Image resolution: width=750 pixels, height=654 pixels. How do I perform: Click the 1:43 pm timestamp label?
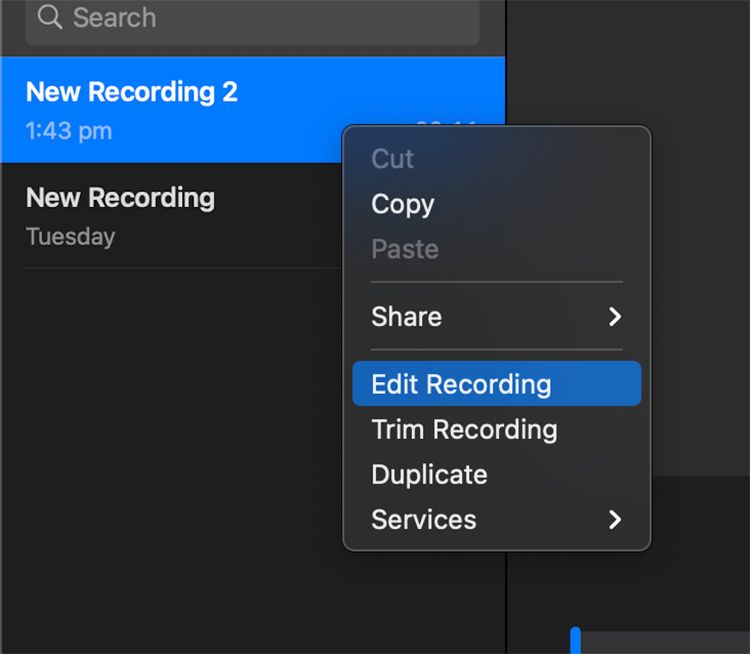point(69,131)
